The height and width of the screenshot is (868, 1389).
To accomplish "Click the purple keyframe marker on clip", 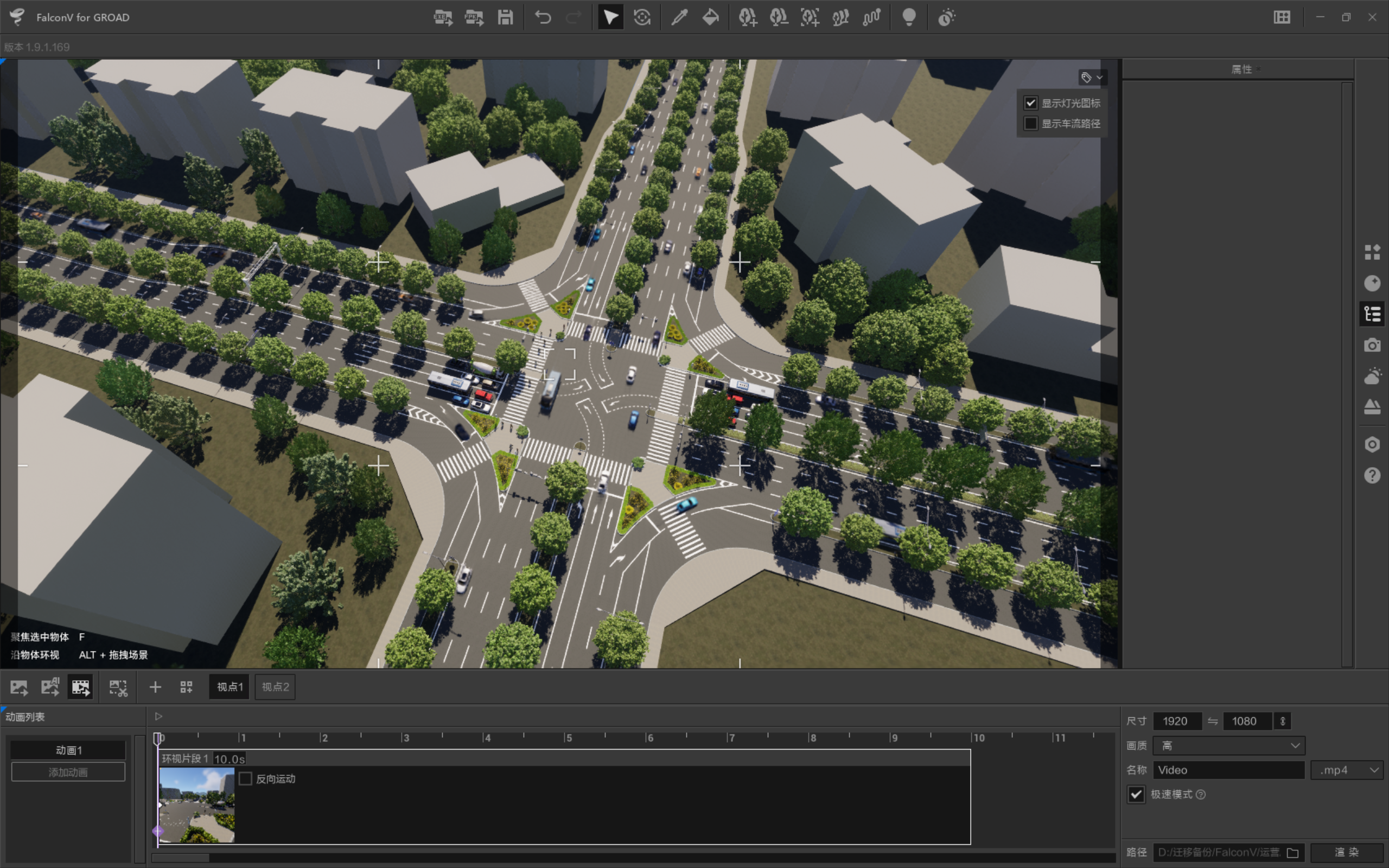I will pyautogui.click(x=158, y=831).
